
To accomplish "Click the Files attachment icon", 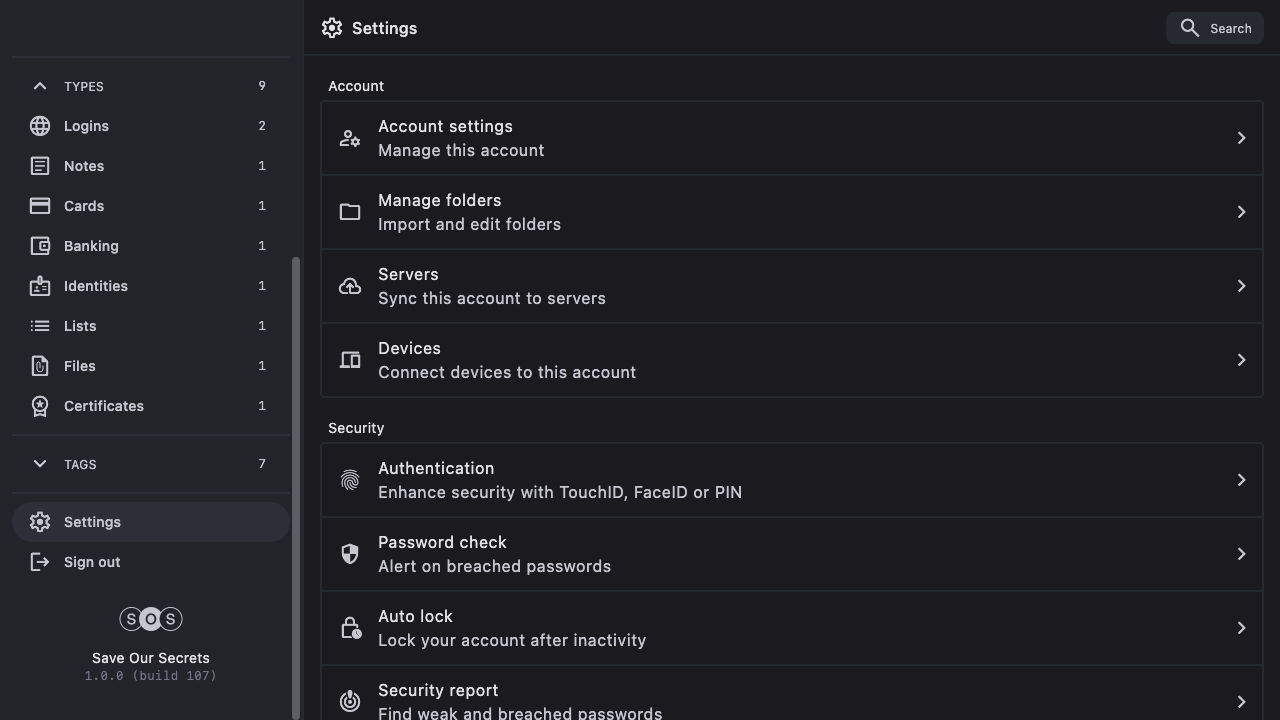I will [x=40, y=366].
